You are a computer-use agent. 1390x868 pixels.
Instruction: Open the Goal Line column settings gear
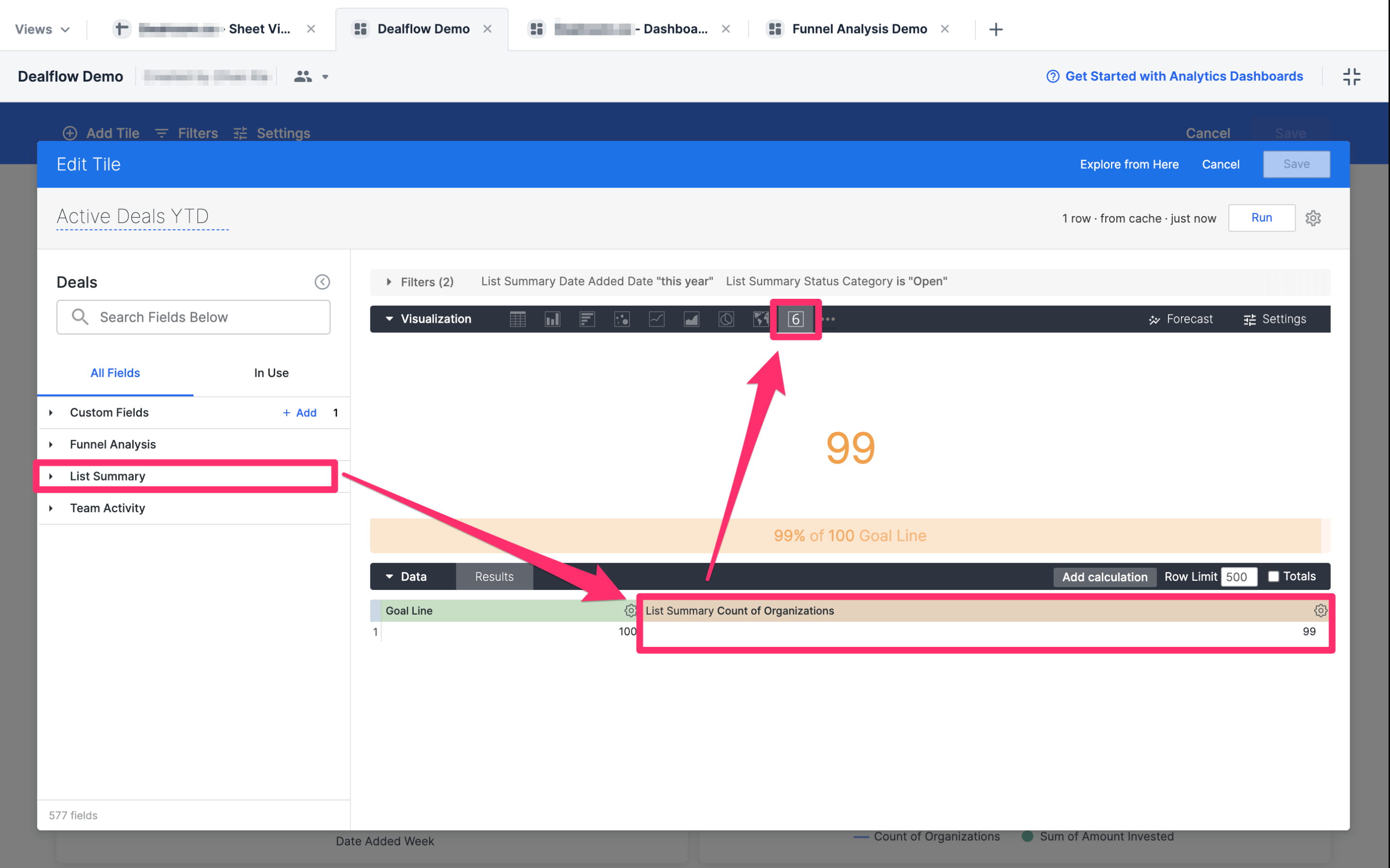click(630, 610)
